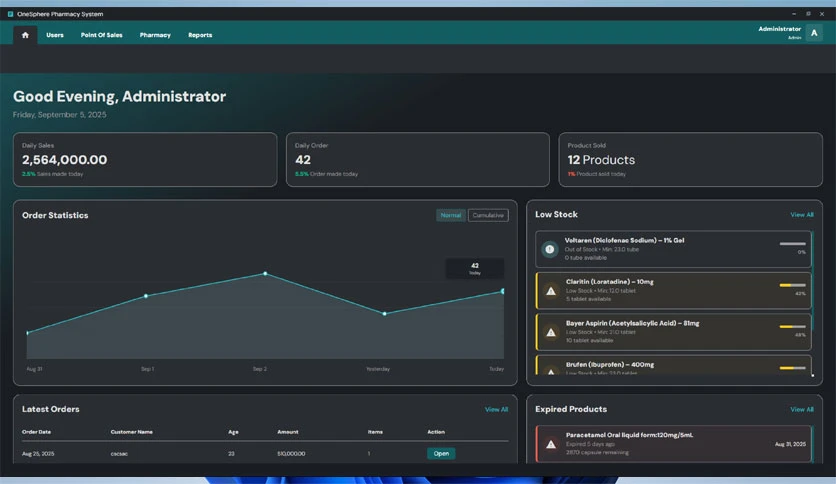Click the $10,000.00 order amount
Screen dimensions: 836x484
[291, 454]
